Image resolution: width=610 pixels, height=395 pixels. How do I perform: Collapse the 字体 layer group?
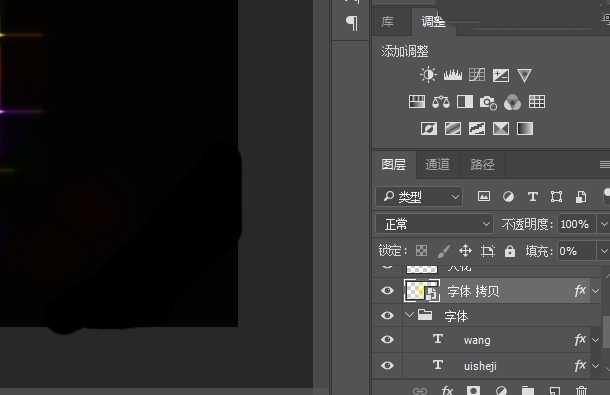[x=408, y=314]
